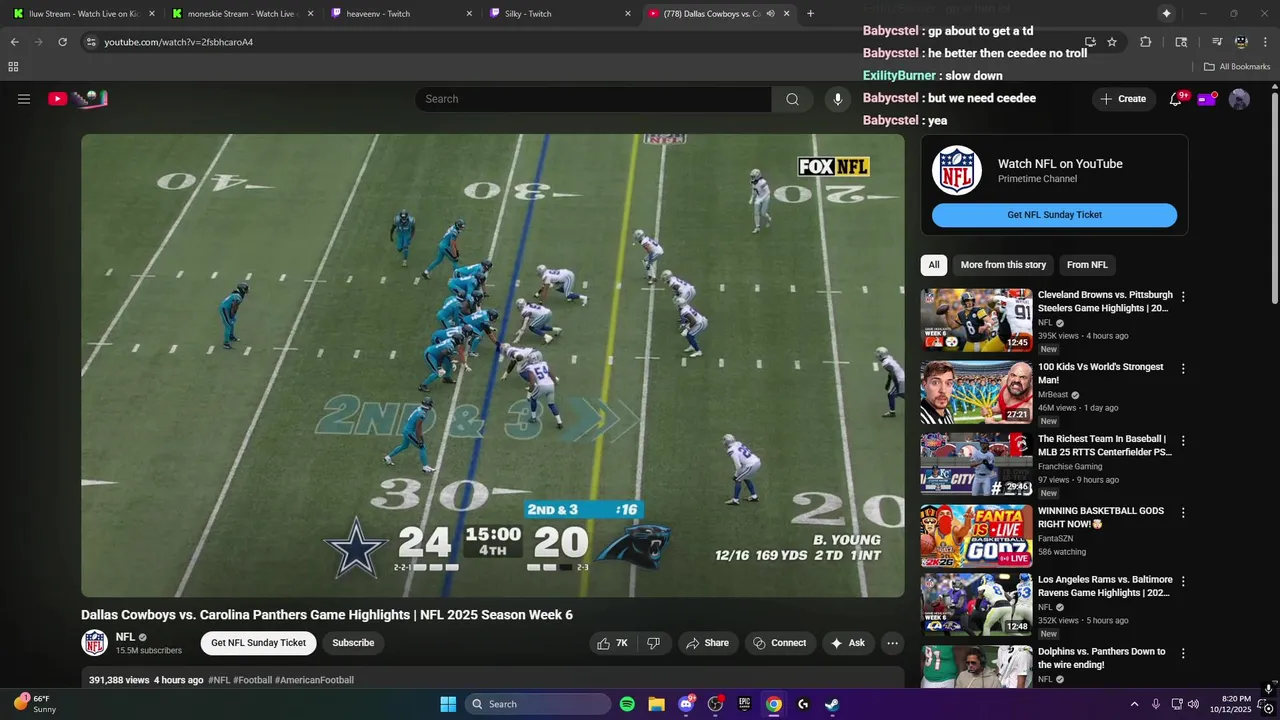Screen dimensions: 1280x720
Task: Open the YouTube account avatar menu
Action: click(1239, 99)
